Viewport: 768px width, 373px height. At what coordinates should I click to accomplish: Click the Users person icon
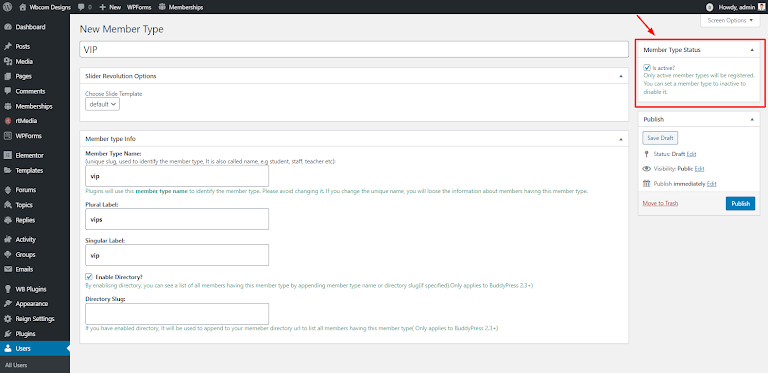point(7,349)
